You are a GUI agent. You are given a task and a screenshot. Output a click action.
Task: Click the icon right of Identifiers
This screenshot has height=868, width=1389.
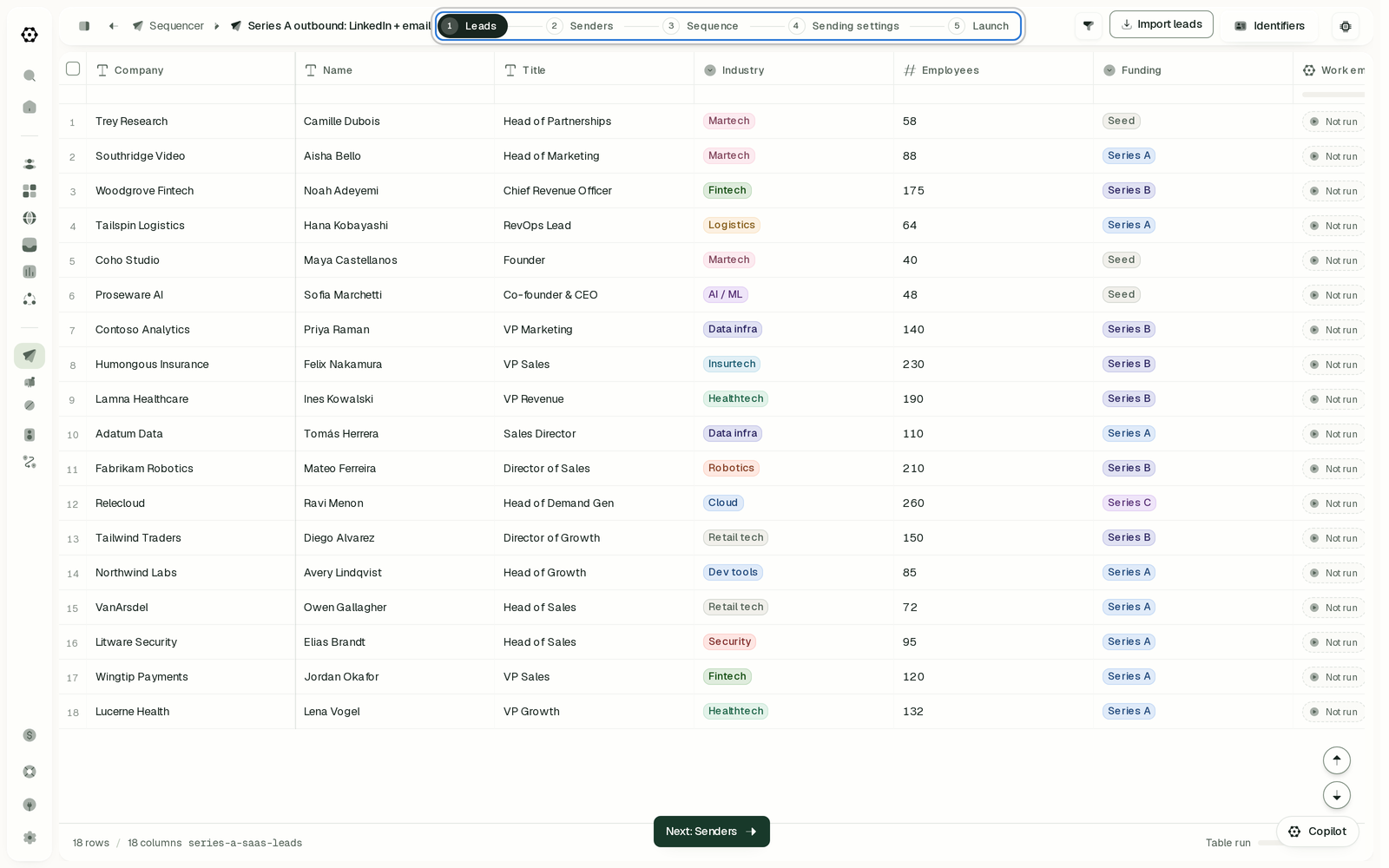coord(1346,26)
